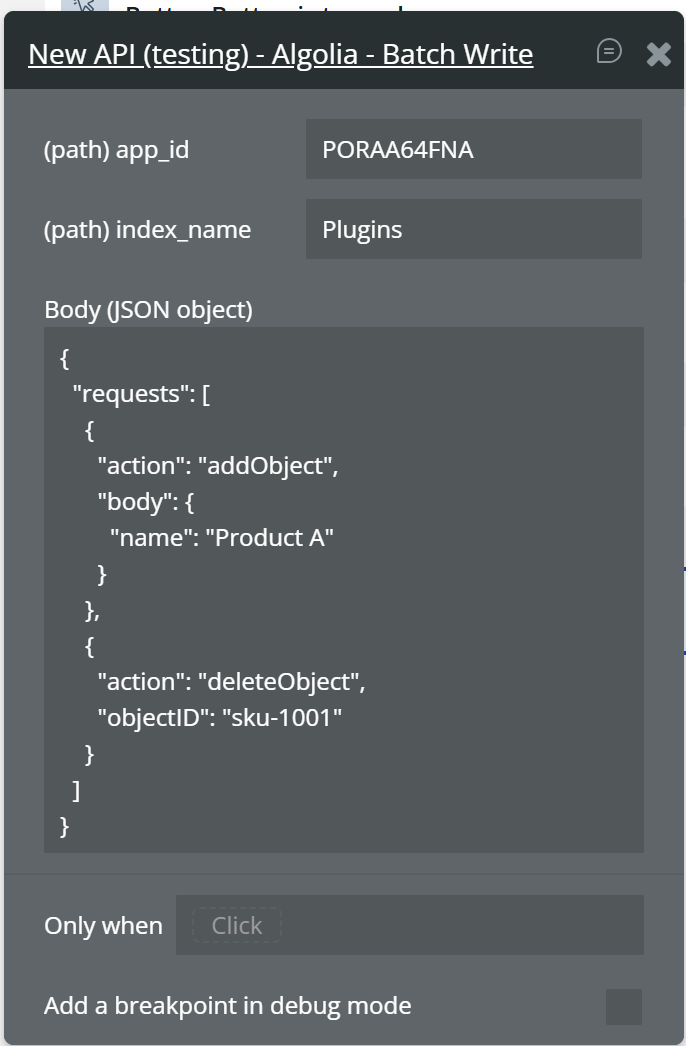
Task: Click empty space in the 'Only when' expression box
Action: coord(460,926)
